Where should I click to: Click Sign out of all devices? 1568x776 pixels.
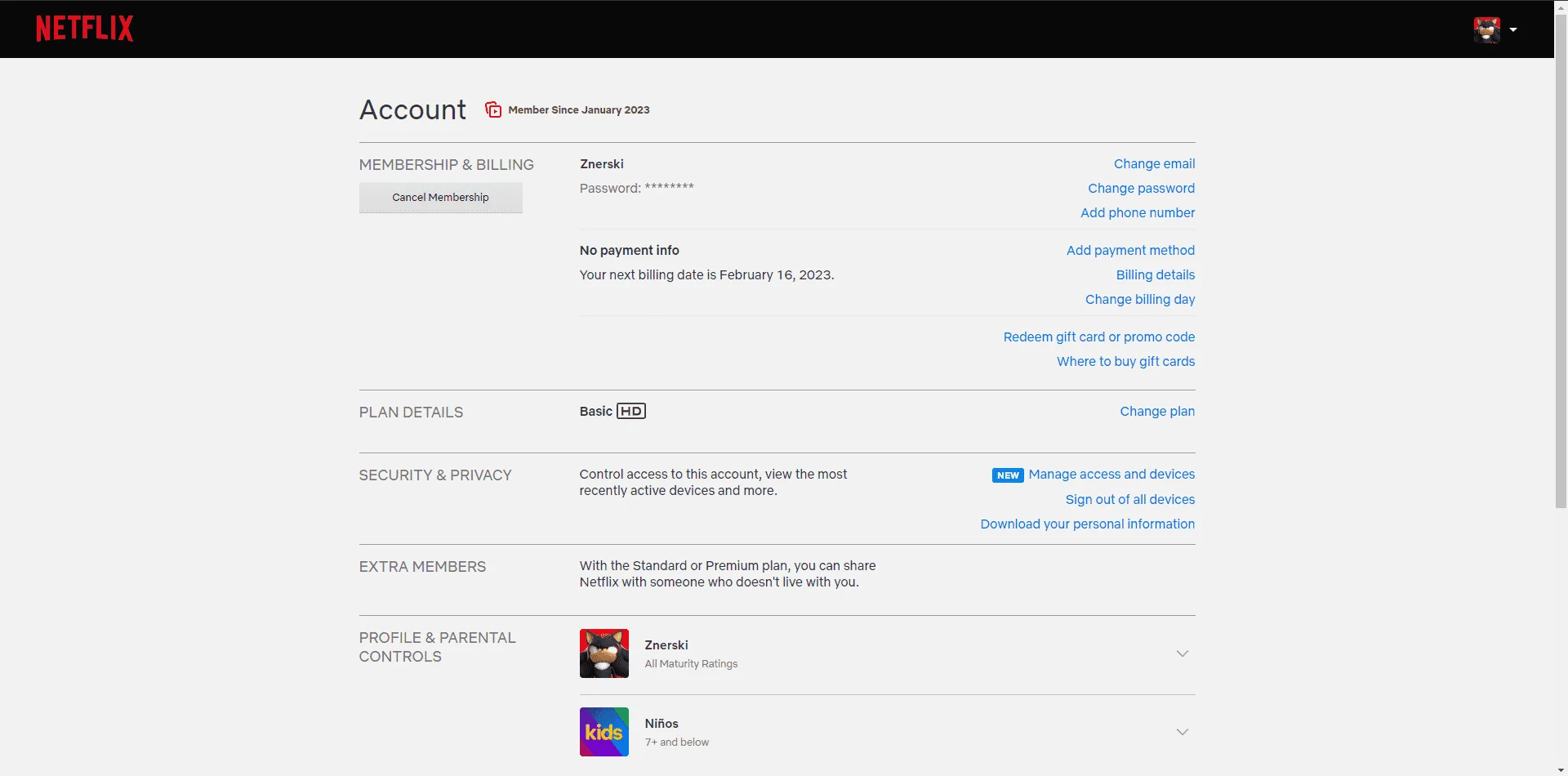pos(1130,499)
